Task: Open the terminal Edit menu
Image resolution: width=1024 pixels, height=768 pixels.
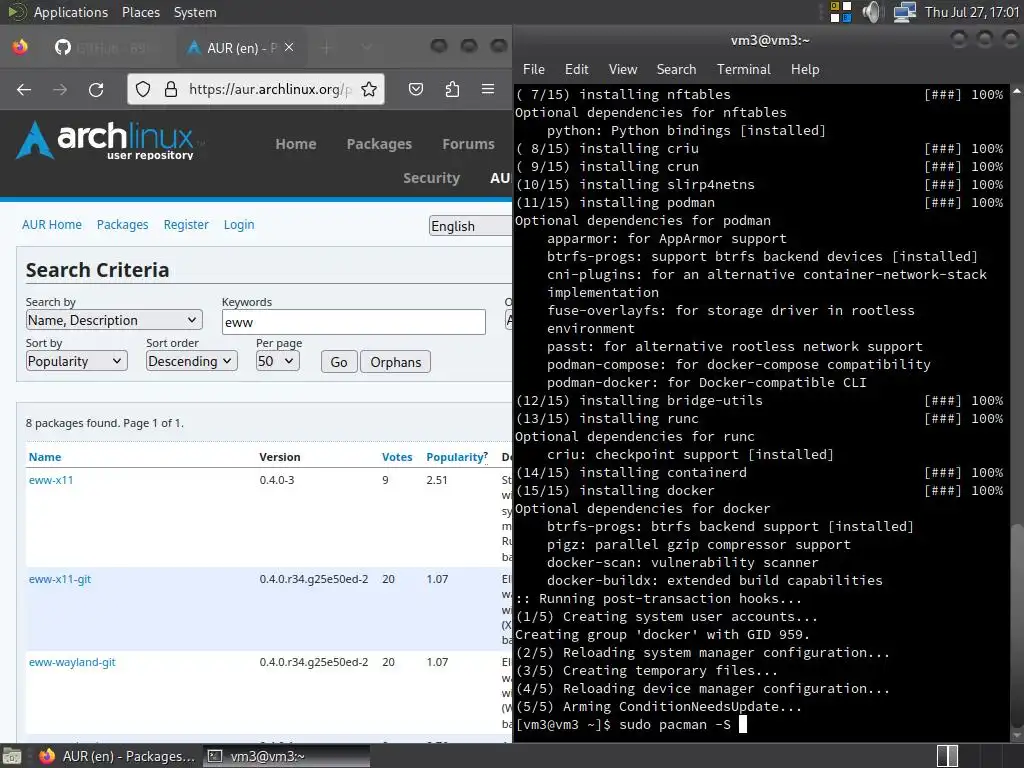Action: tap(577, 69)
